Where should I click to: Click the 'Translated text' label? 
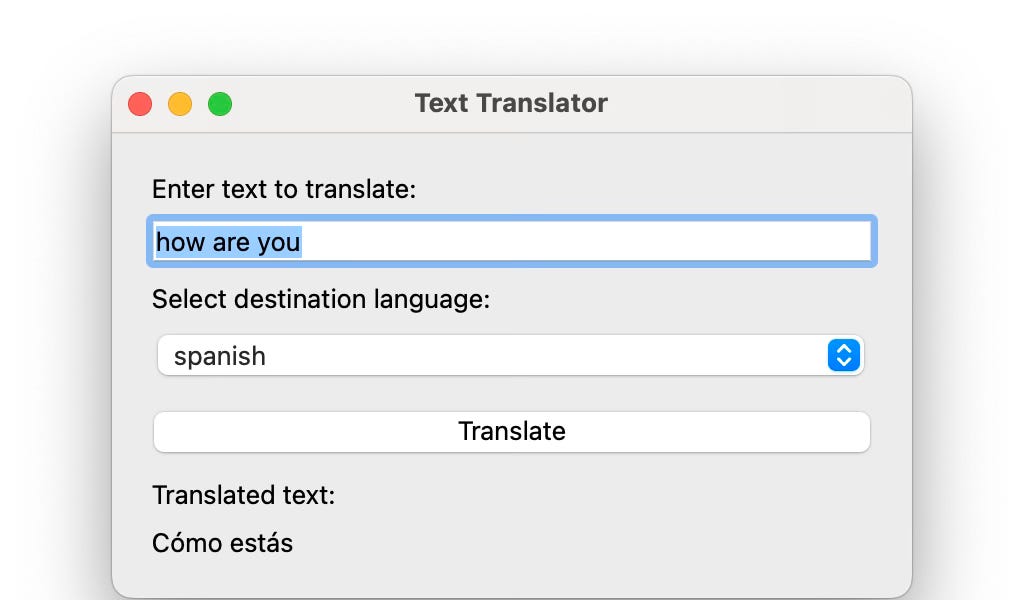point(244,495)
